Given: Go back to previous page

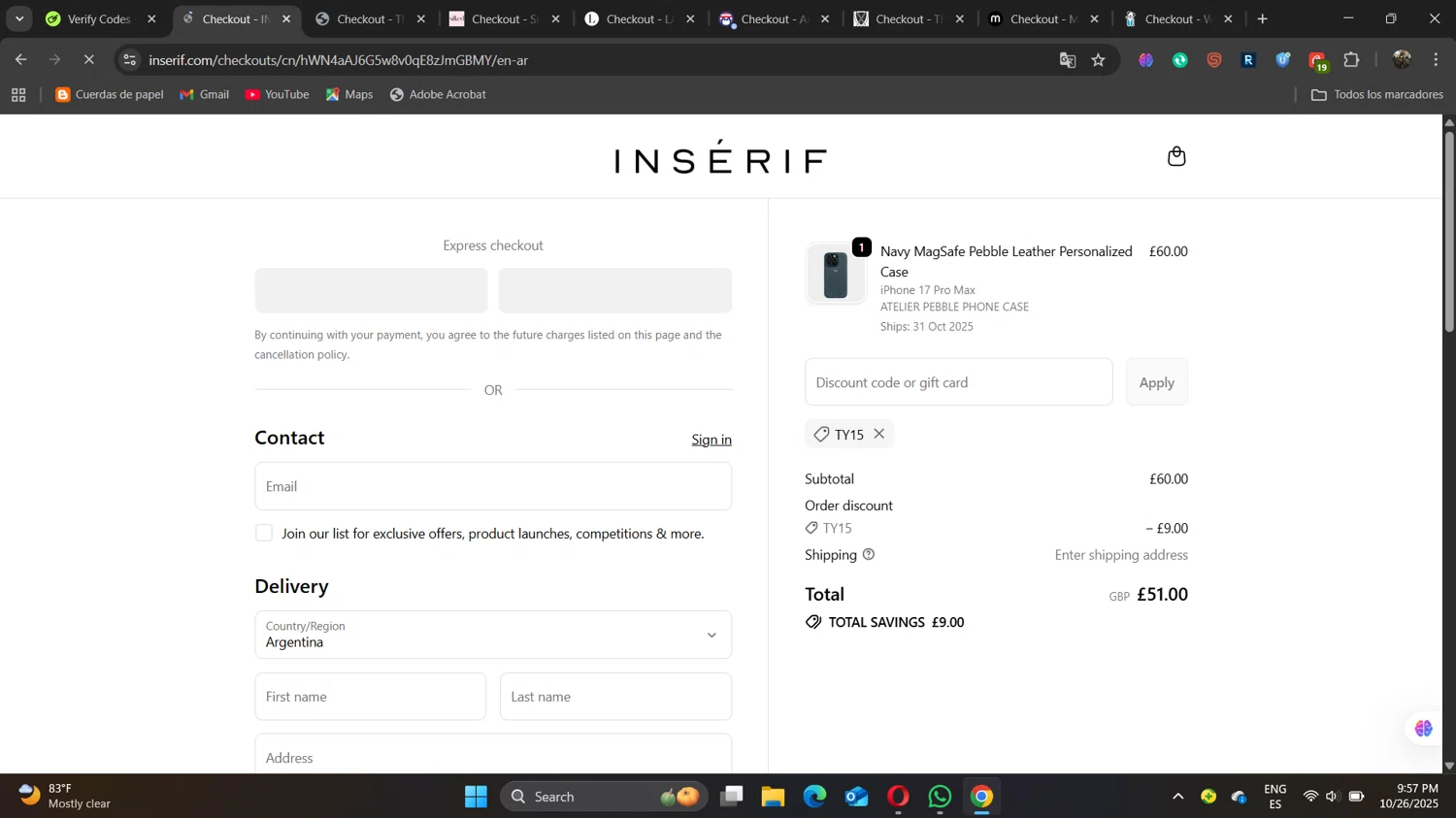Looking at the screenshot, I should tap(20, 60).
